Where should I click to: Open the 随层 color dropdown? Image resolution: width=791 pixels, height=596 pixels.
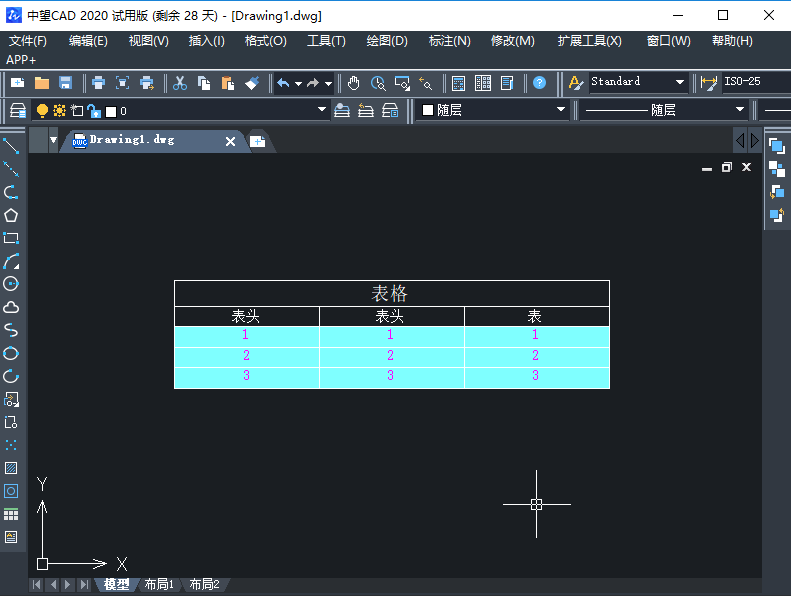(x=560, y=110)
